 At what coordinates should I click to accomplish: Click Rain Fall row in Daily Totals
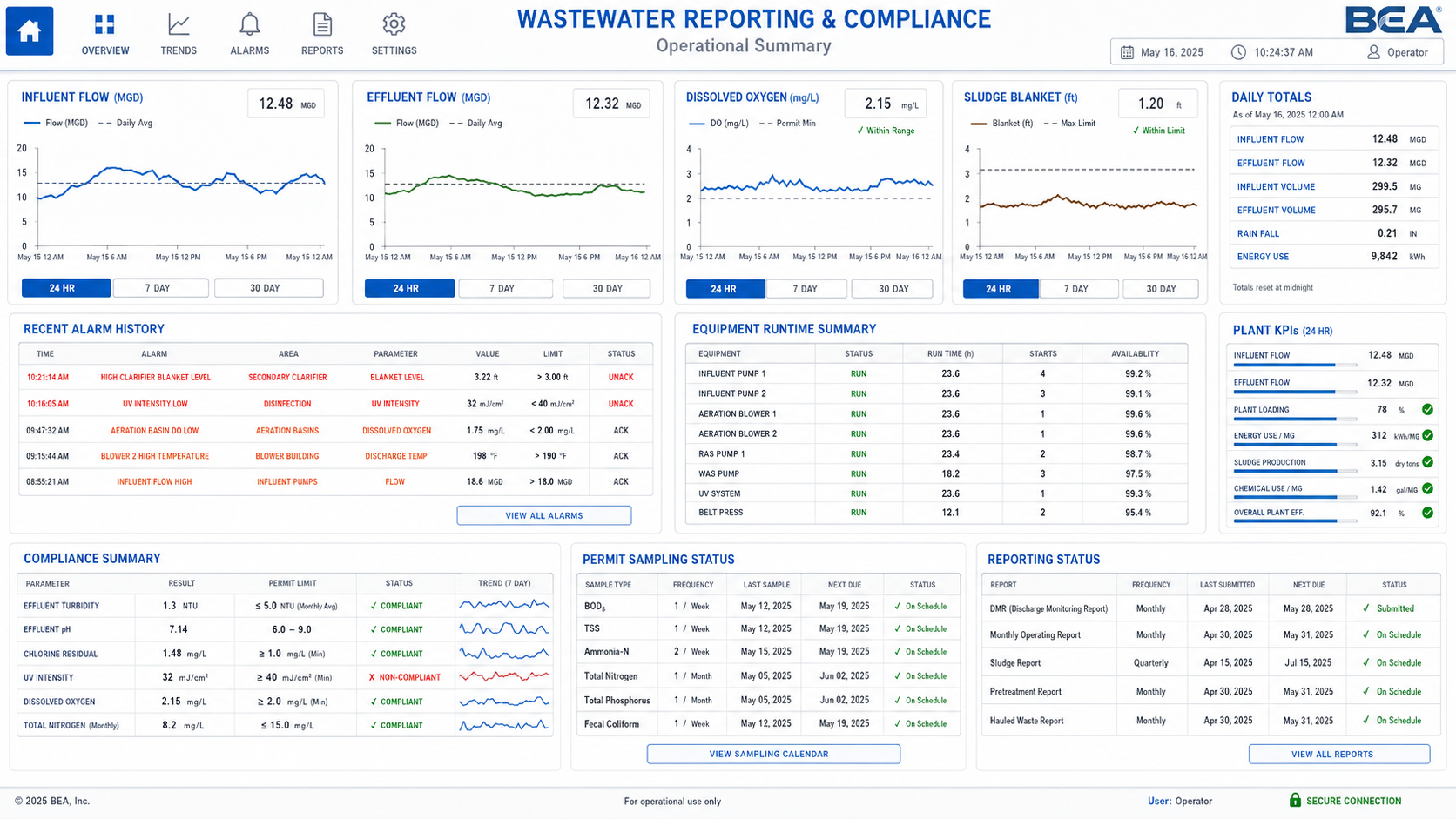click(x=1334, y=233)
